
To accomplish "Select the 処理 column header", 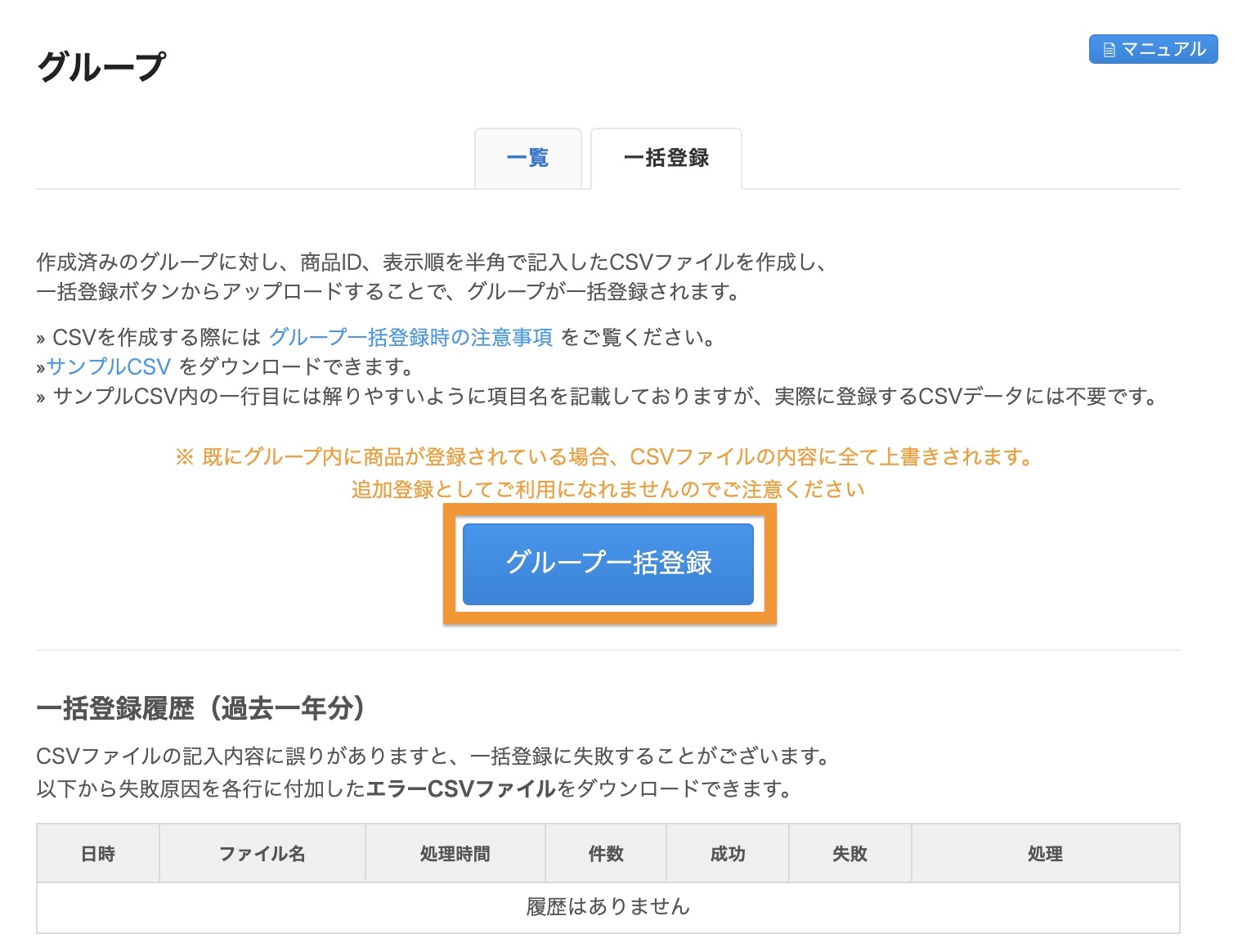I will (x=1044, y=853).
